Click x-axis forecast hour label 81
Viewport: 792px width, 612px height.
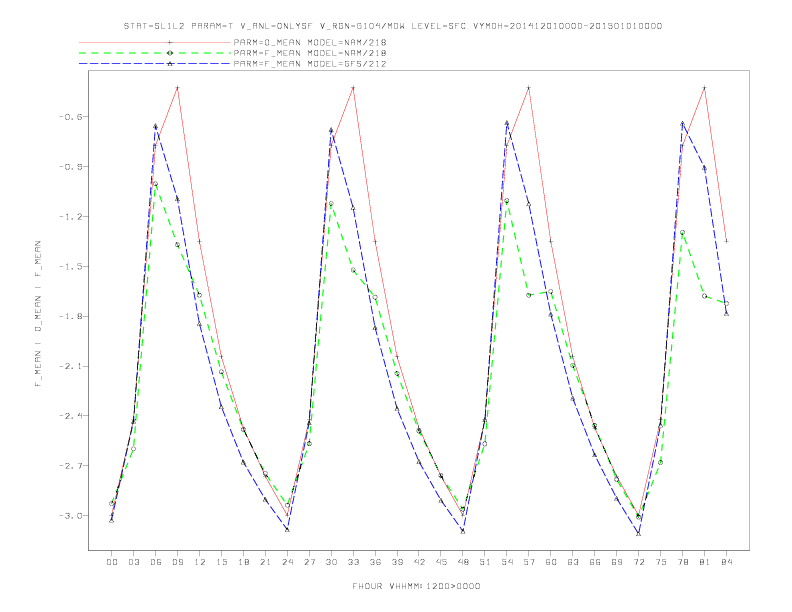[x=705, y=562]
